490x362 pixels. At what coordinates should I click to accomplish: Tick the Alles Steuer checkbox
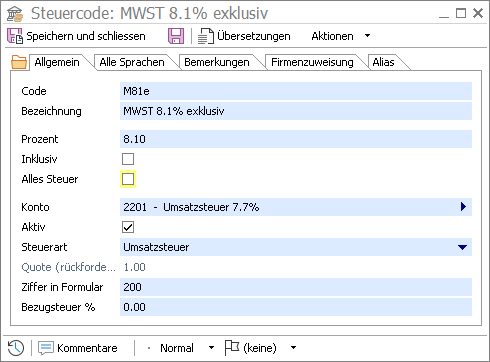128,179
